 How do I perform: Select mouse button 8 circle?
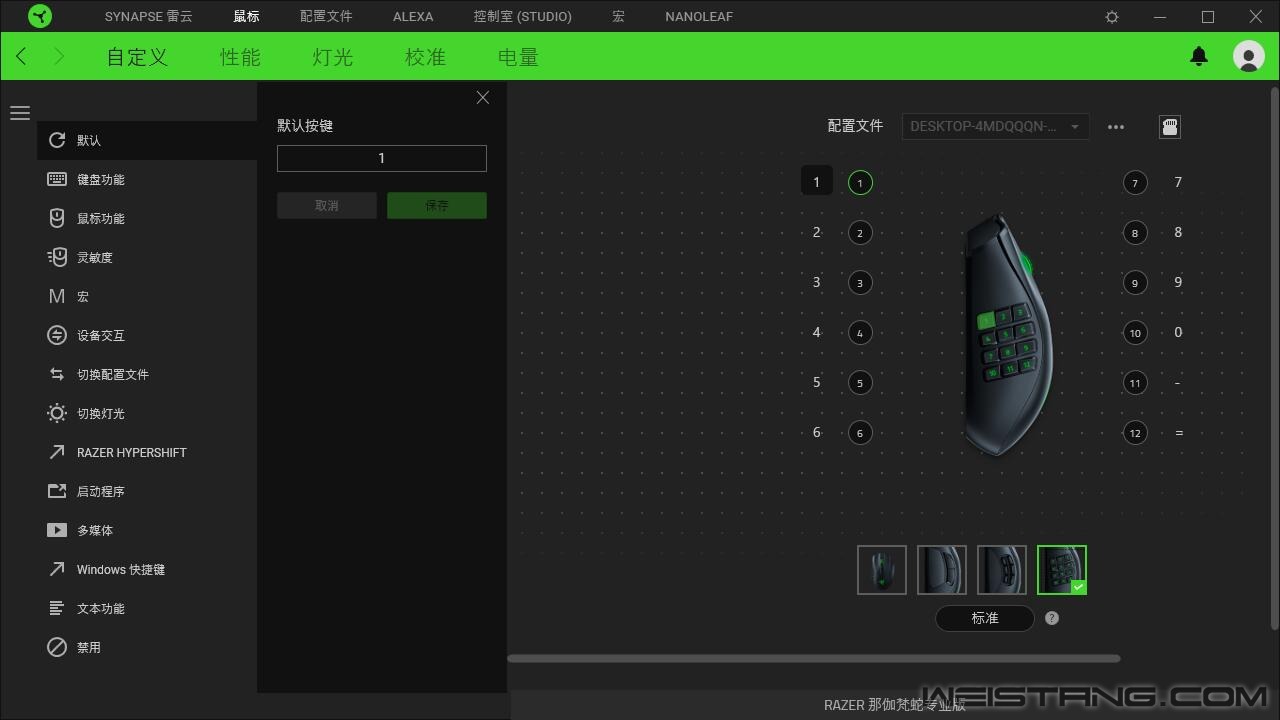(x=1135, y=233)
